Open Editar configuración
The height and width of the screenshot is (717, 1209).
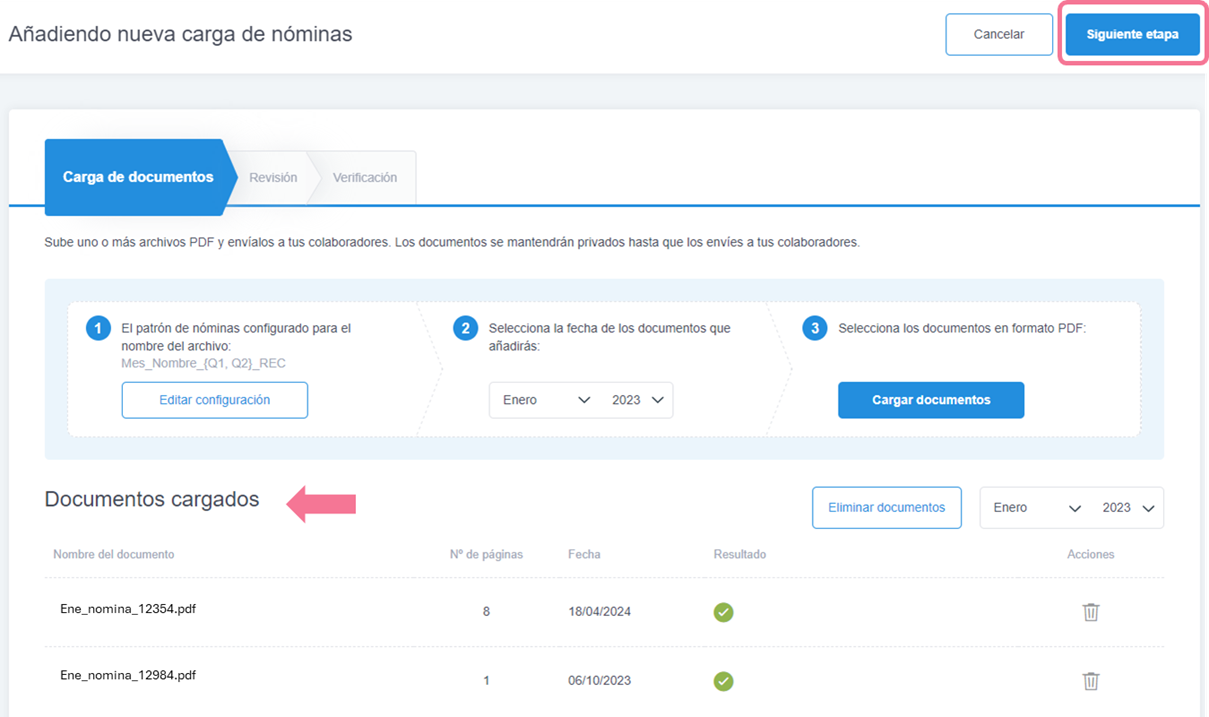click(214, 400)
